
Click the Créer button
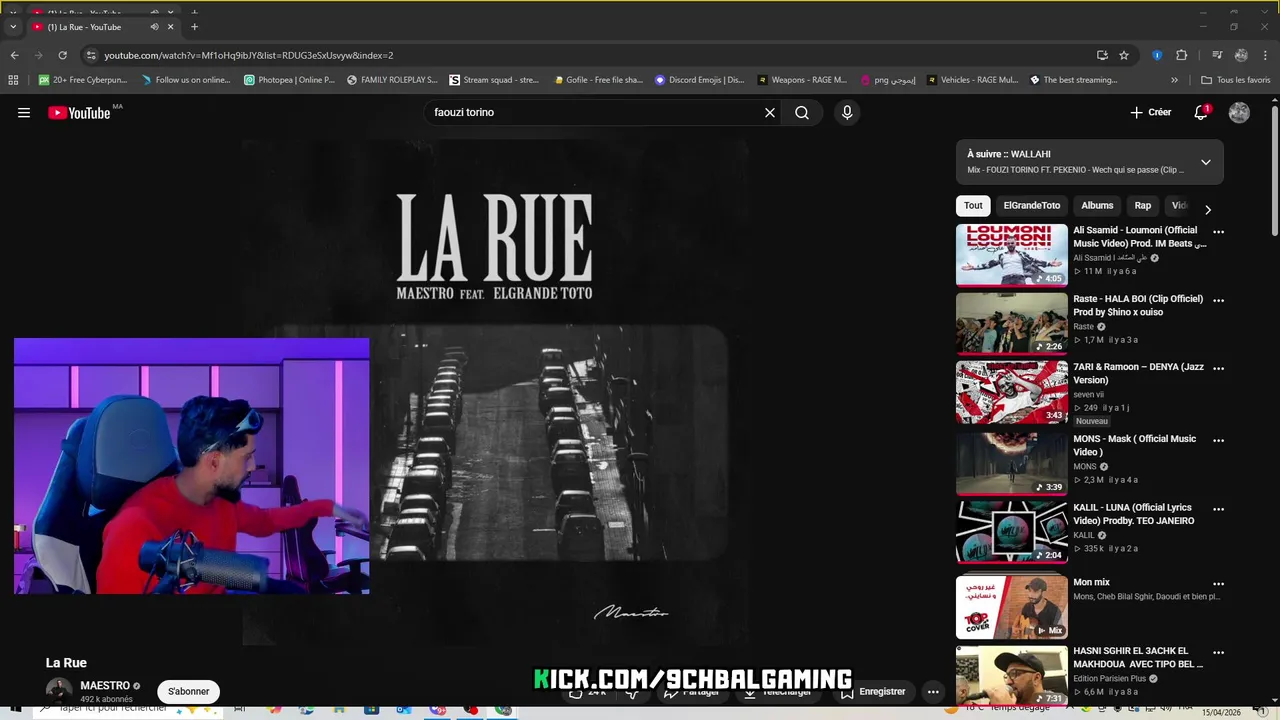coord(1150,113)
